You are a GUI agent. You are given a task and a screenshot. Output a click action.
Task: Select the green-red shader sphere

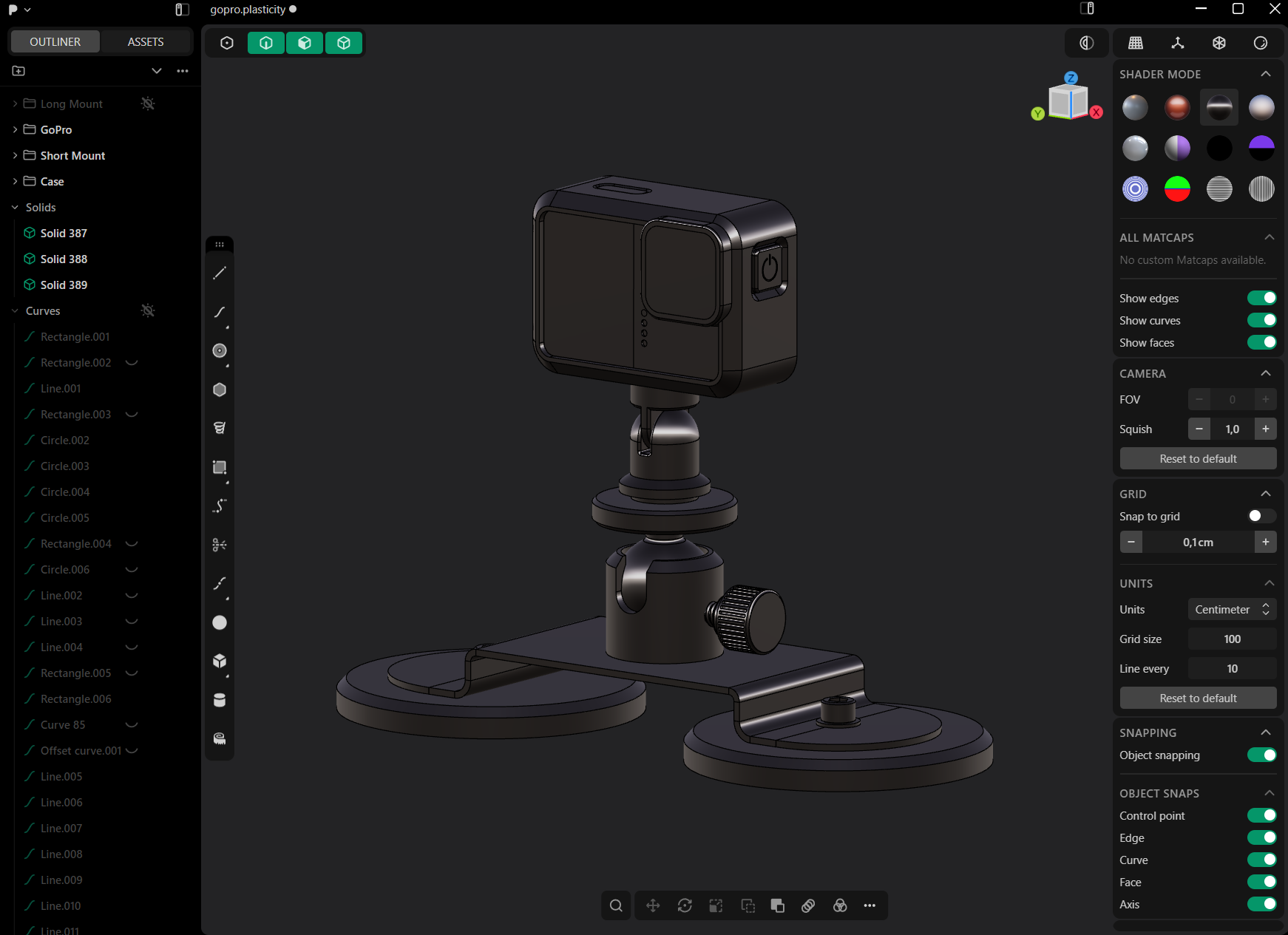tap(1177, 189)
